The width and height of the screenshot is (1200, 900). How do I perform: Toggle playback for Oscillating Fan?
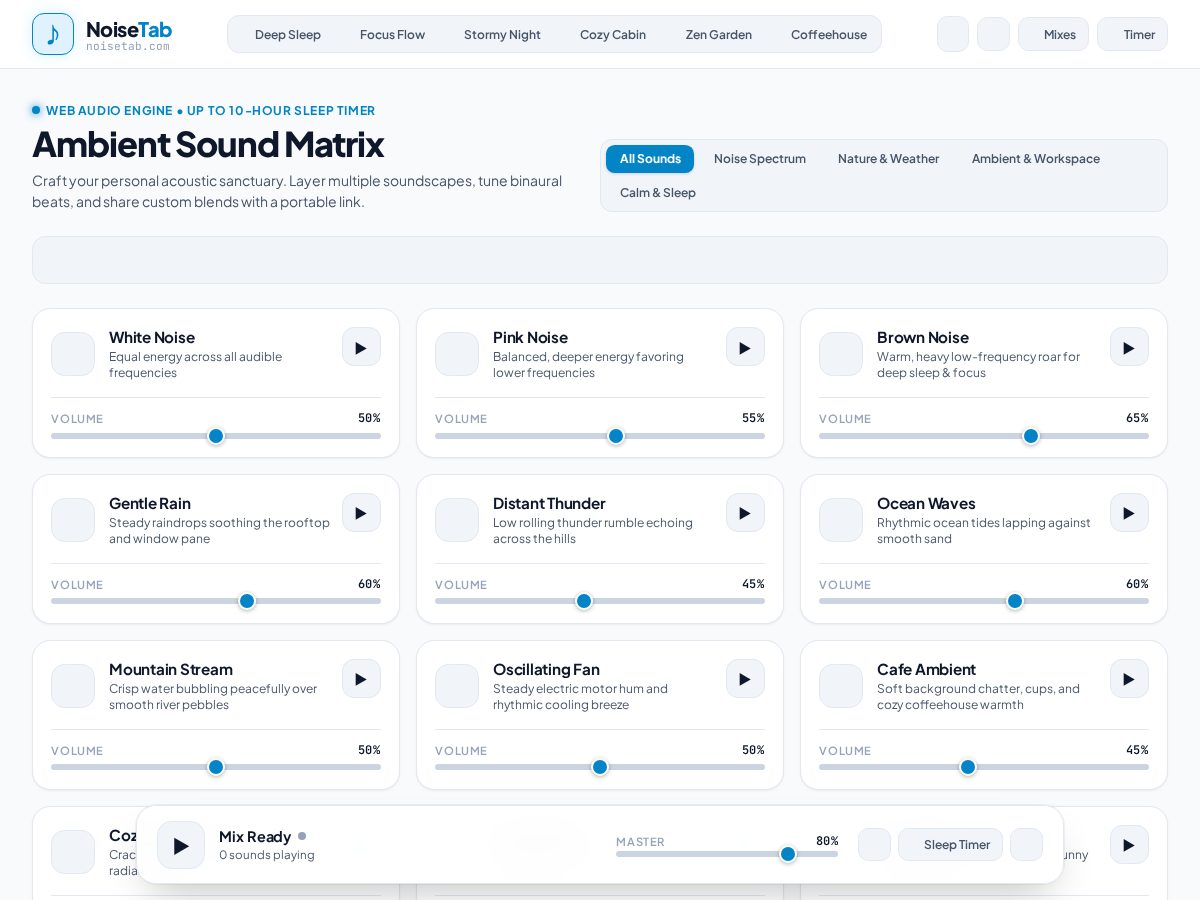coord(745,679)
